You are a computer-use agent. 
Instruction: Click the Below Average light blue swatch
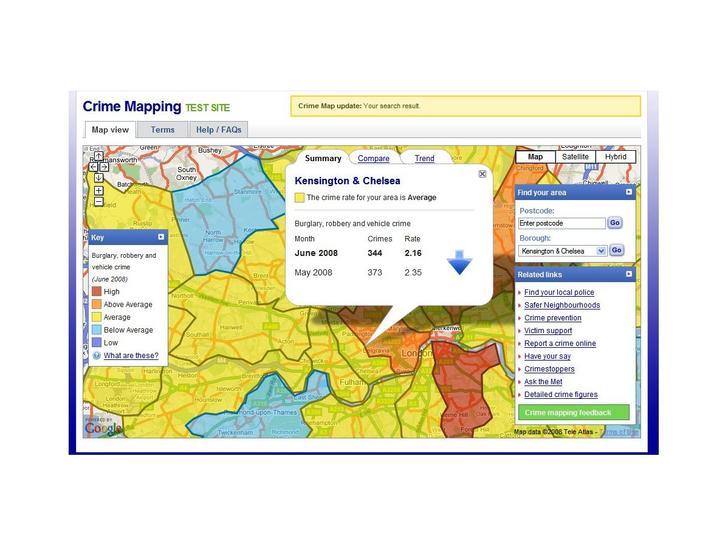(97, 330)
